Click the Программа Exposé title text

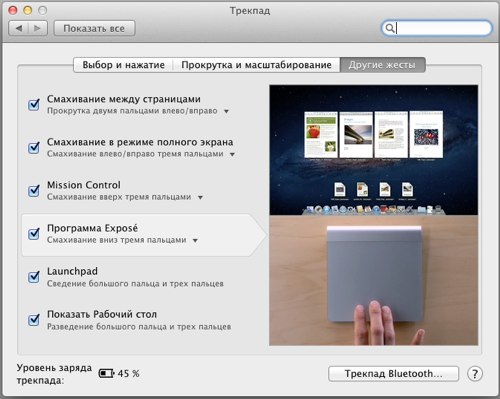(92, 228)
